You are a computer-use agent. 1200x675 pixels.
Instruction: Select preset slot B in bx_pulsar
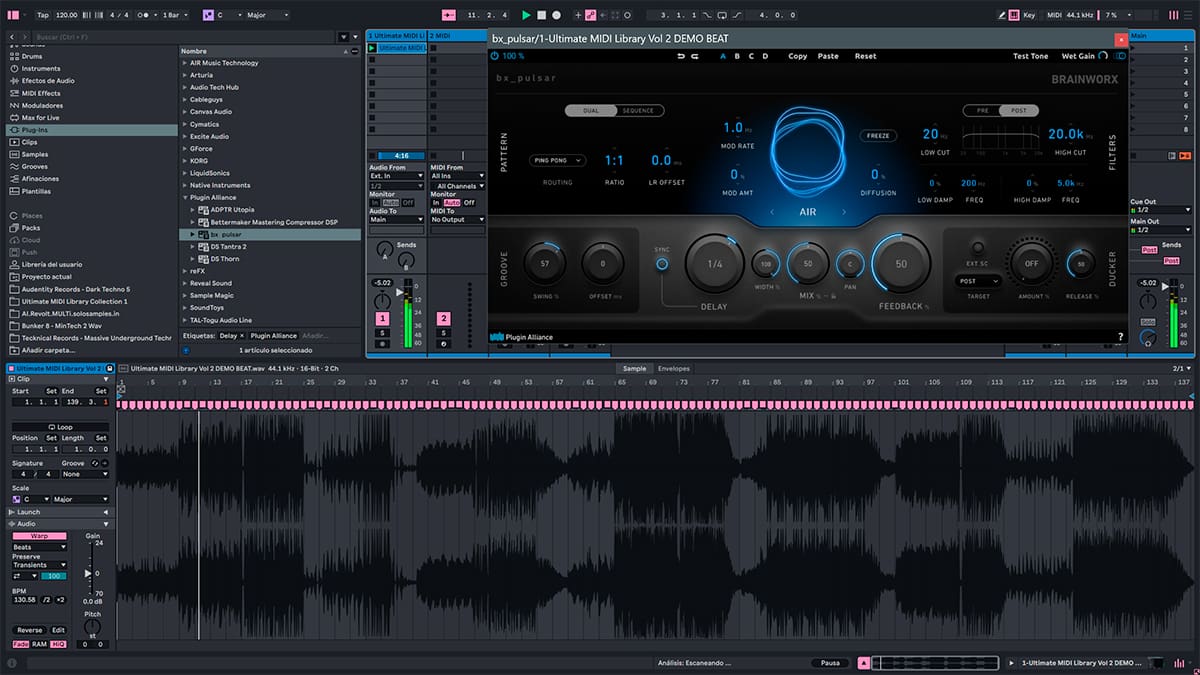[x=738, y=56]
